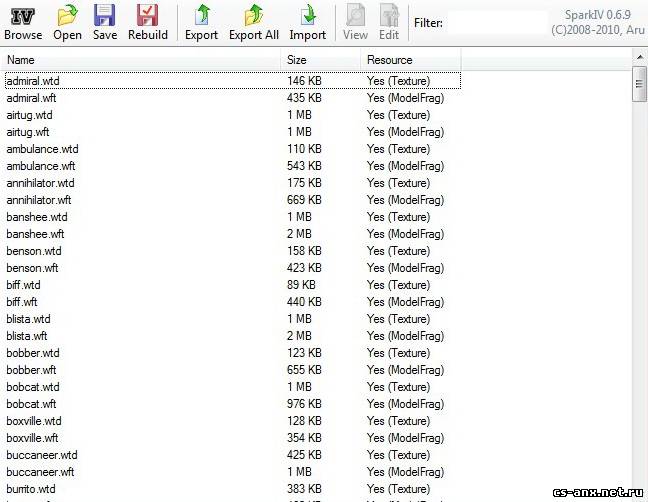Choose ambulance.wft from the list

tap(233, 166)
